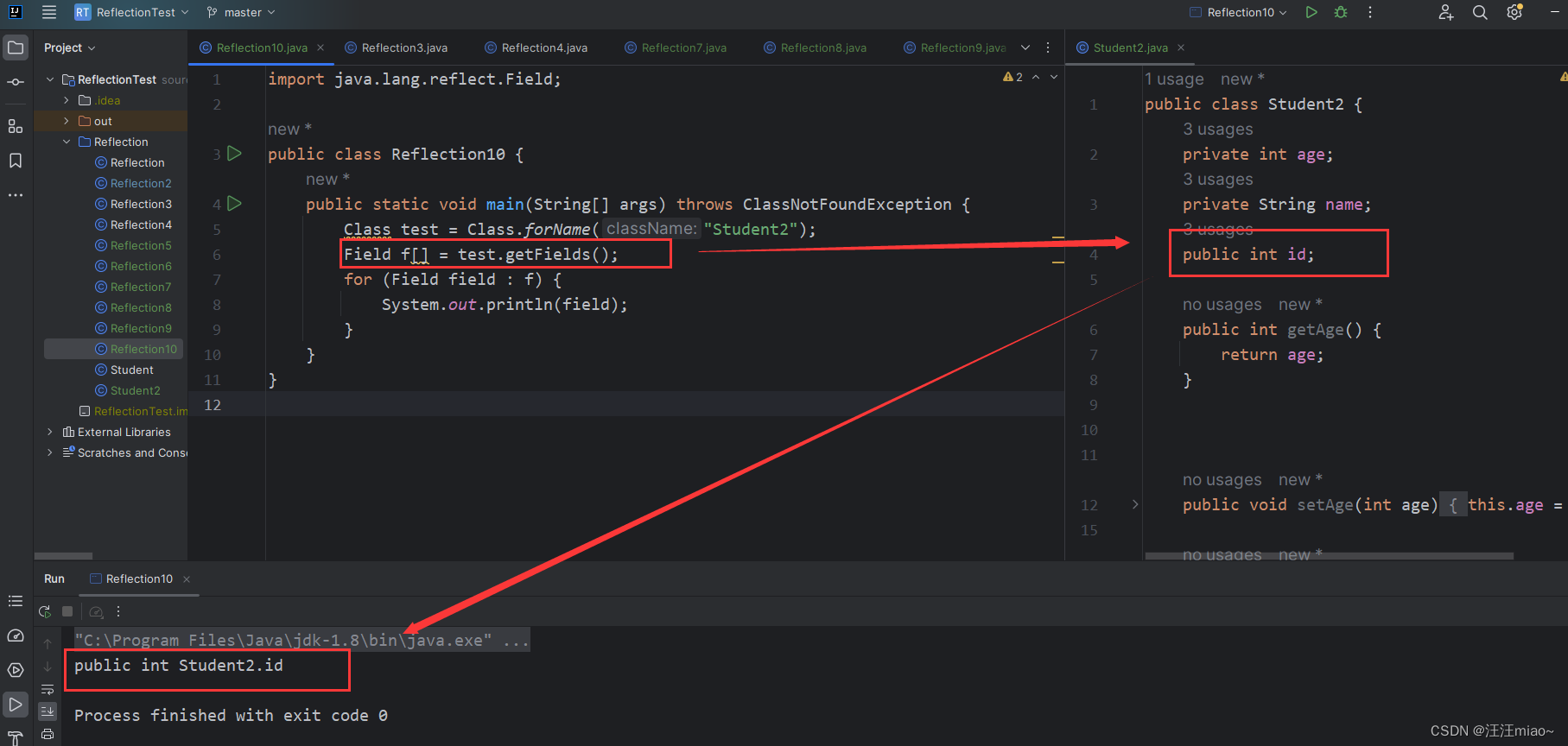1568x746 pixels.
Task: Open the Structure tool window icon
Action: (16, 127)
